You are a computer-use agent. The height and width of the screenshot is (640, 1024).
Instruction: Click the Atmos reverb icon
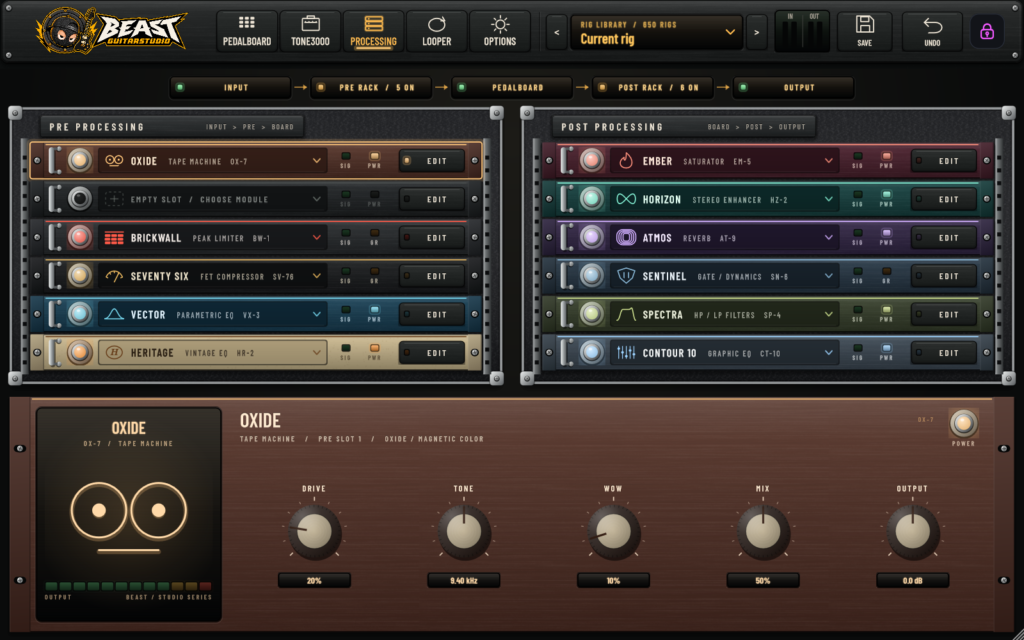point(626,238)
